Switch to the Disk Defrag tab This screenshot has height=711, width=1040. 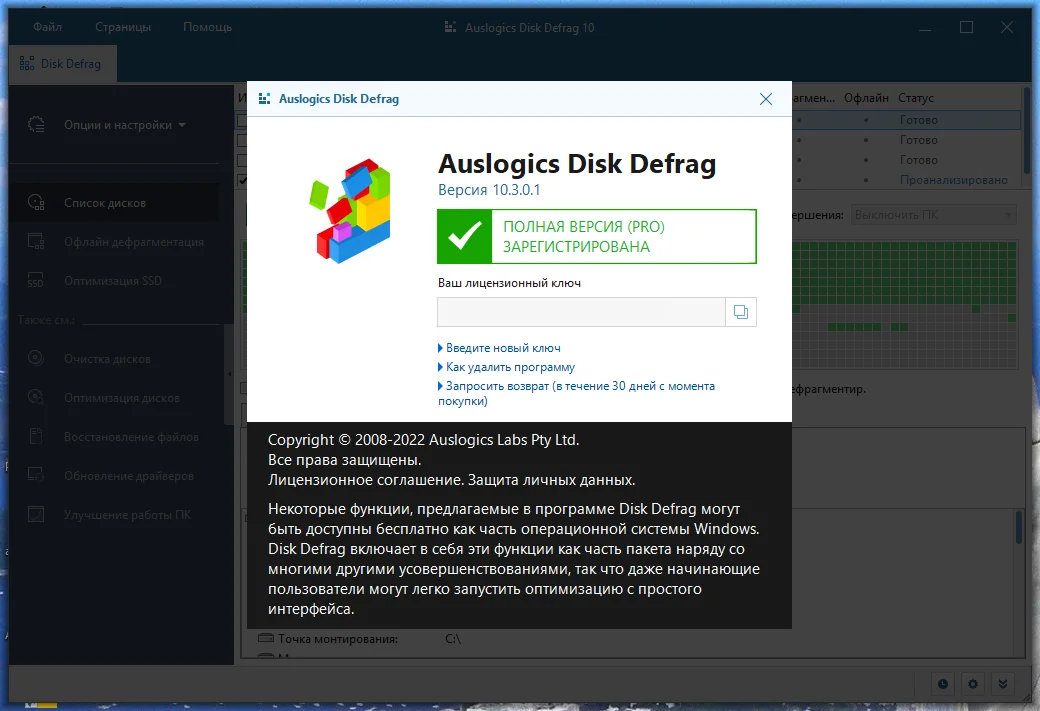coord(62,64)
